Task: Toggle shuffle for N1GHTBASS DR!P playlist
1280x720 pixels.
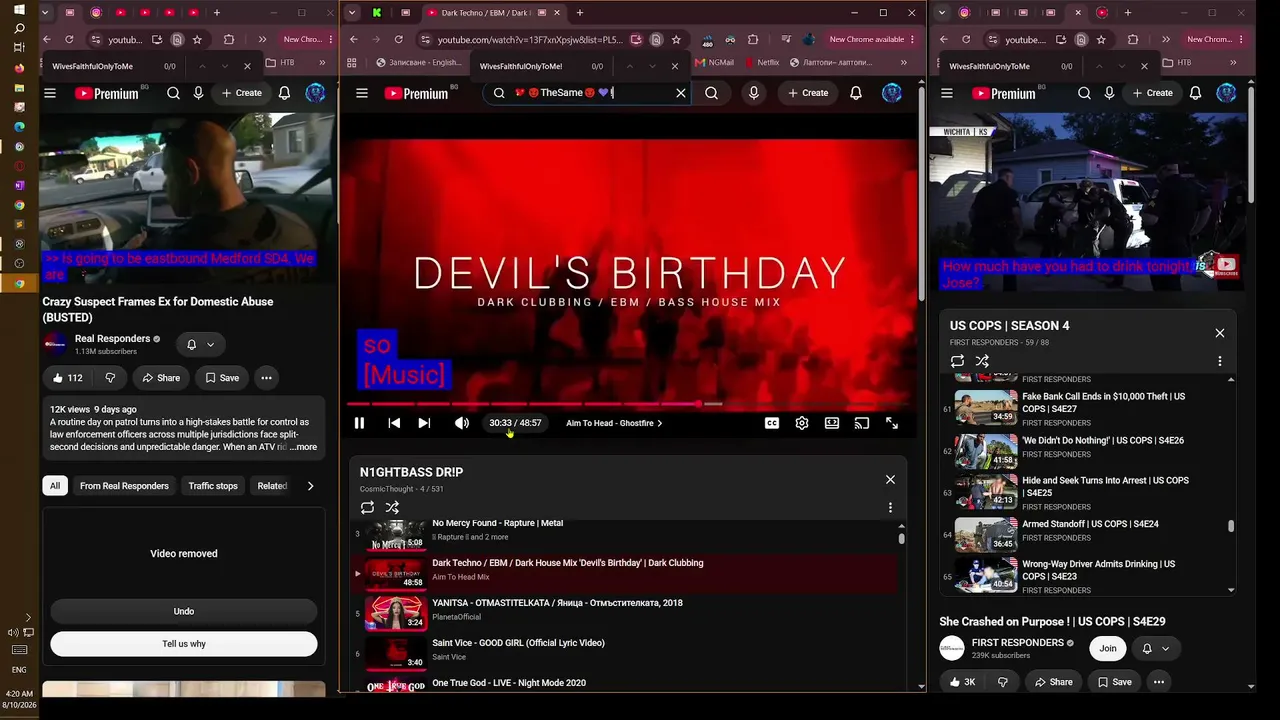Action: (392, 507)
